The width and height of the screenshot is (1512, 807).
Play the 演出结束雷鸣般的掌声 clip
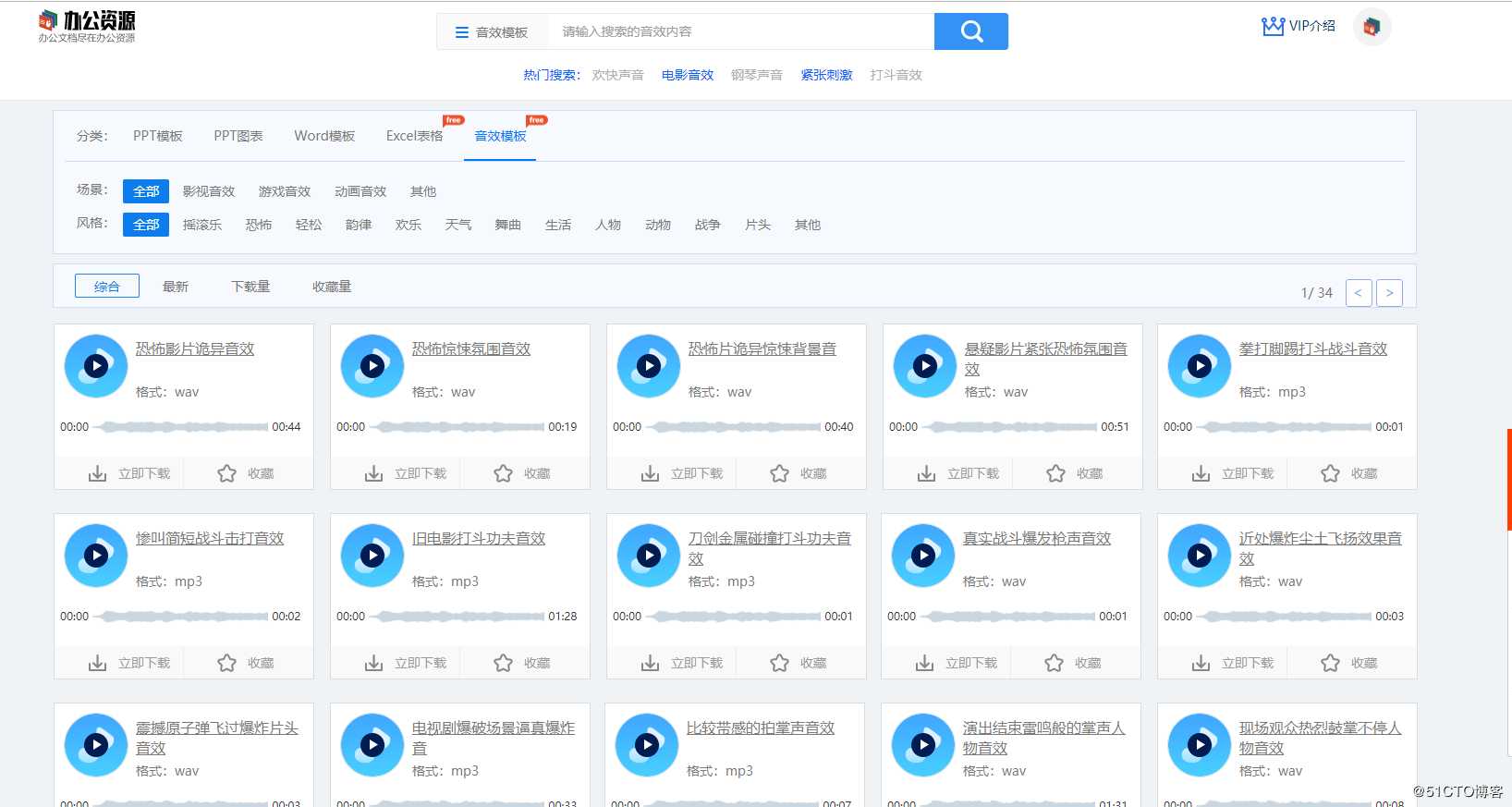(x=923, y=745)
